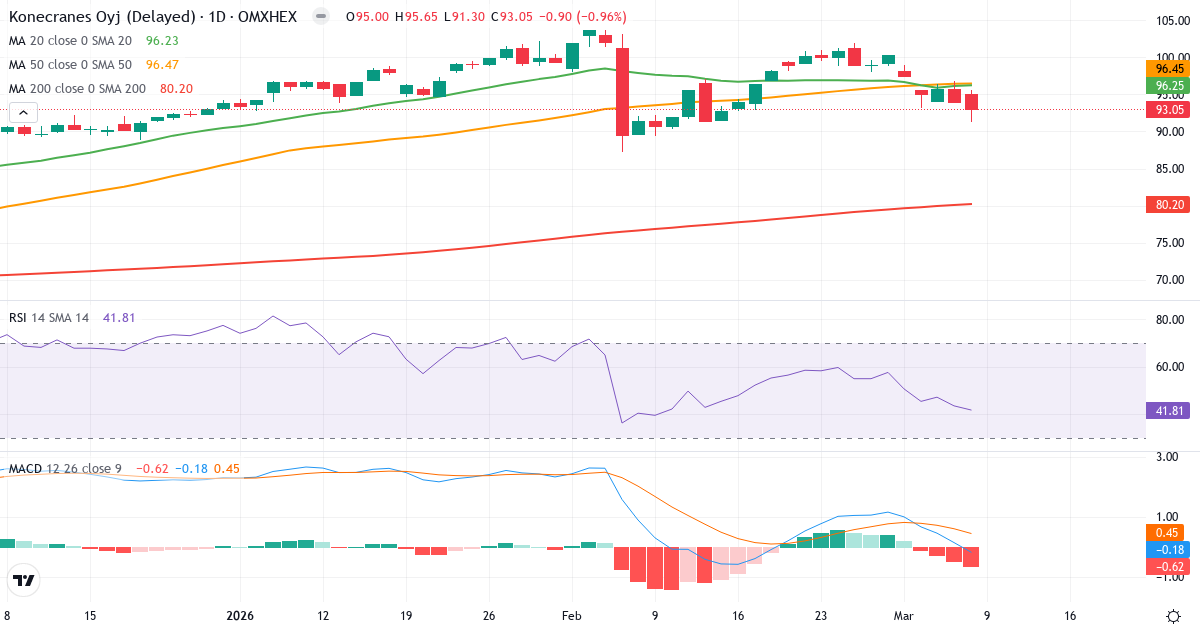
Task: Open chart settings via the gear icon
Action: (1173, 618)
